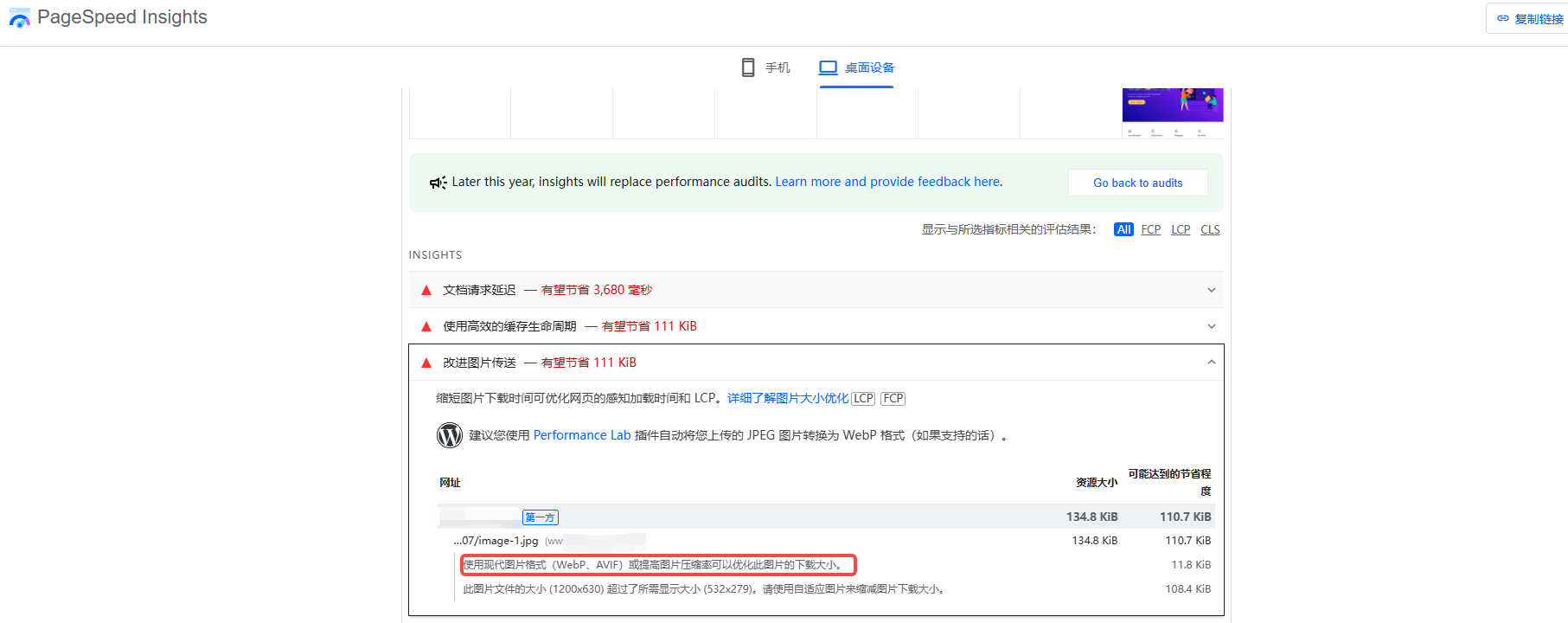The image size is (1568, 623).
Task: Switch to the 桌面设备 tab
Action: point(857,67)
